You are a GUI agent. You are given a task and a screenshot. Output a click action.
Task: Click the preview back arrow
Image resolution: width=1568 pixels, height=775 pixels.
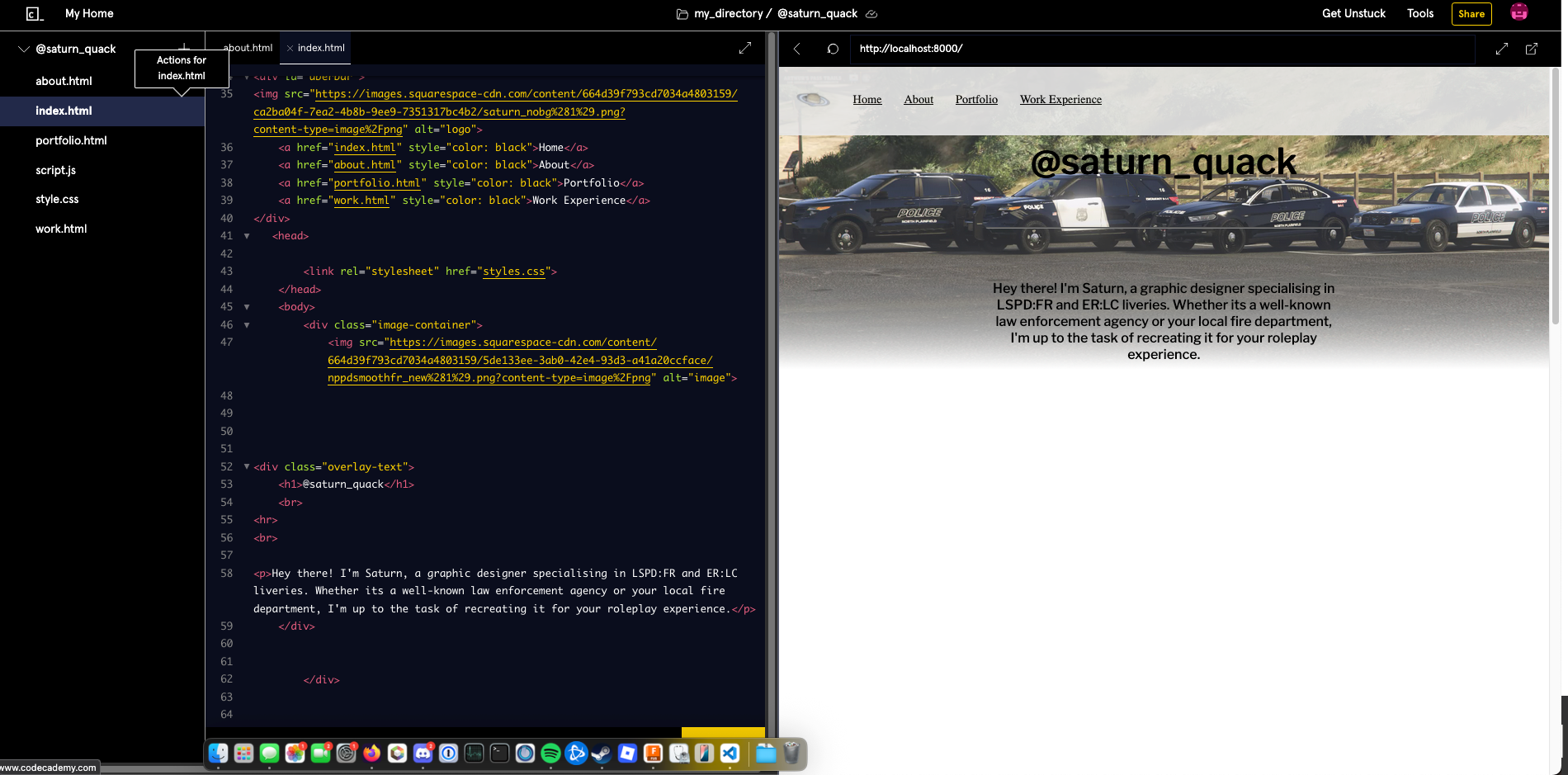coord(797,49)
